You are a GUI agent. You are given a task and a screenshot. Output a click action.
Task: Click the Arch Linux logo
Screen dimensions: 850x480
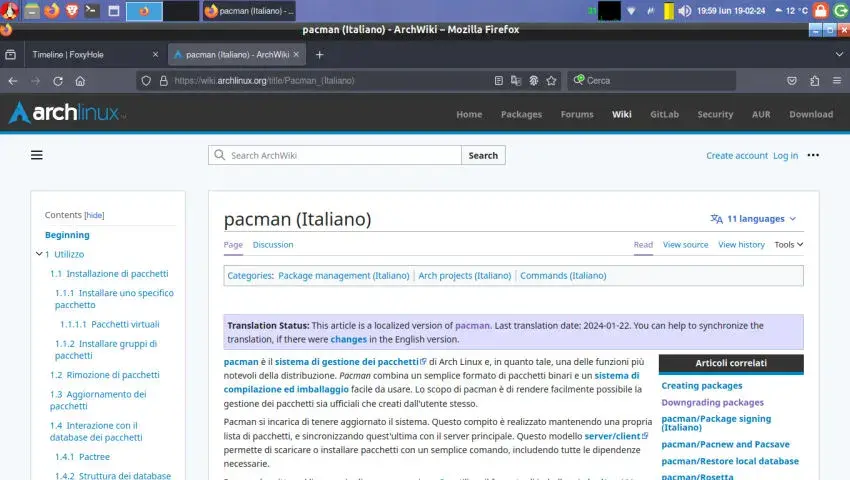pyautogui.click(x=67, y=113)
